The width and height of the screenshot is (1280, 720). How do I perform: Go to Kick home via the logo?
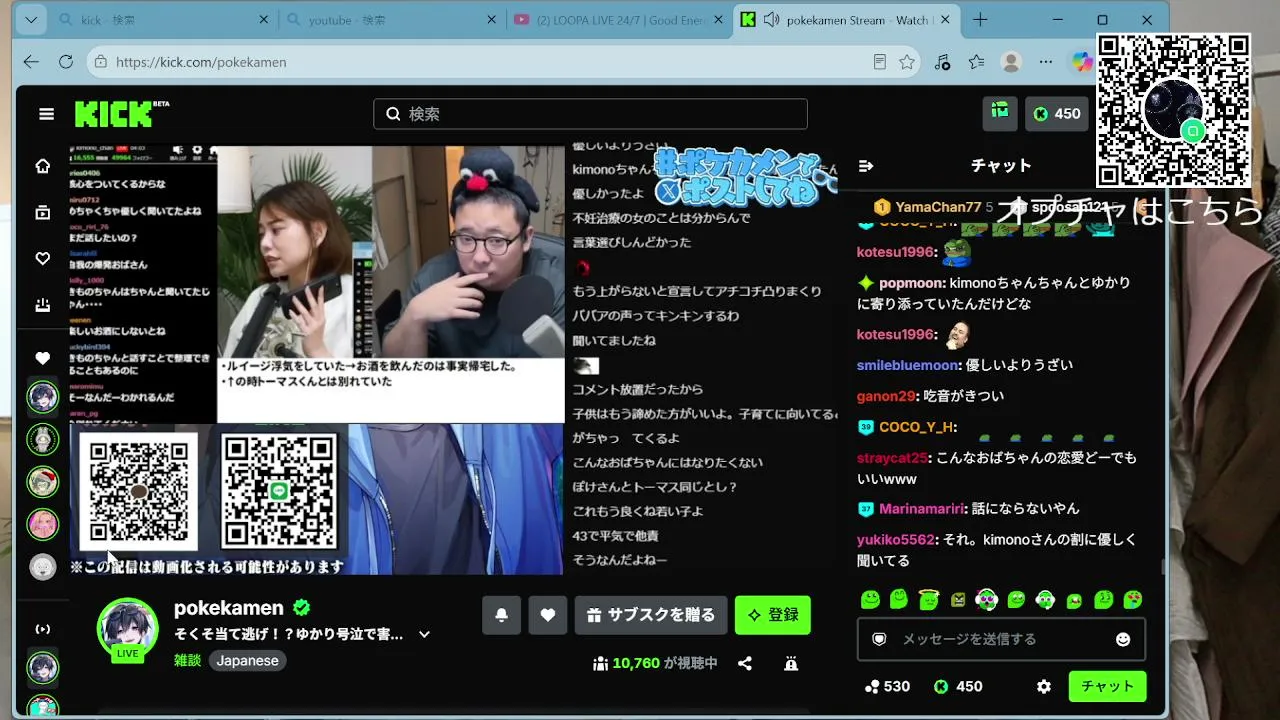(122, 114)
